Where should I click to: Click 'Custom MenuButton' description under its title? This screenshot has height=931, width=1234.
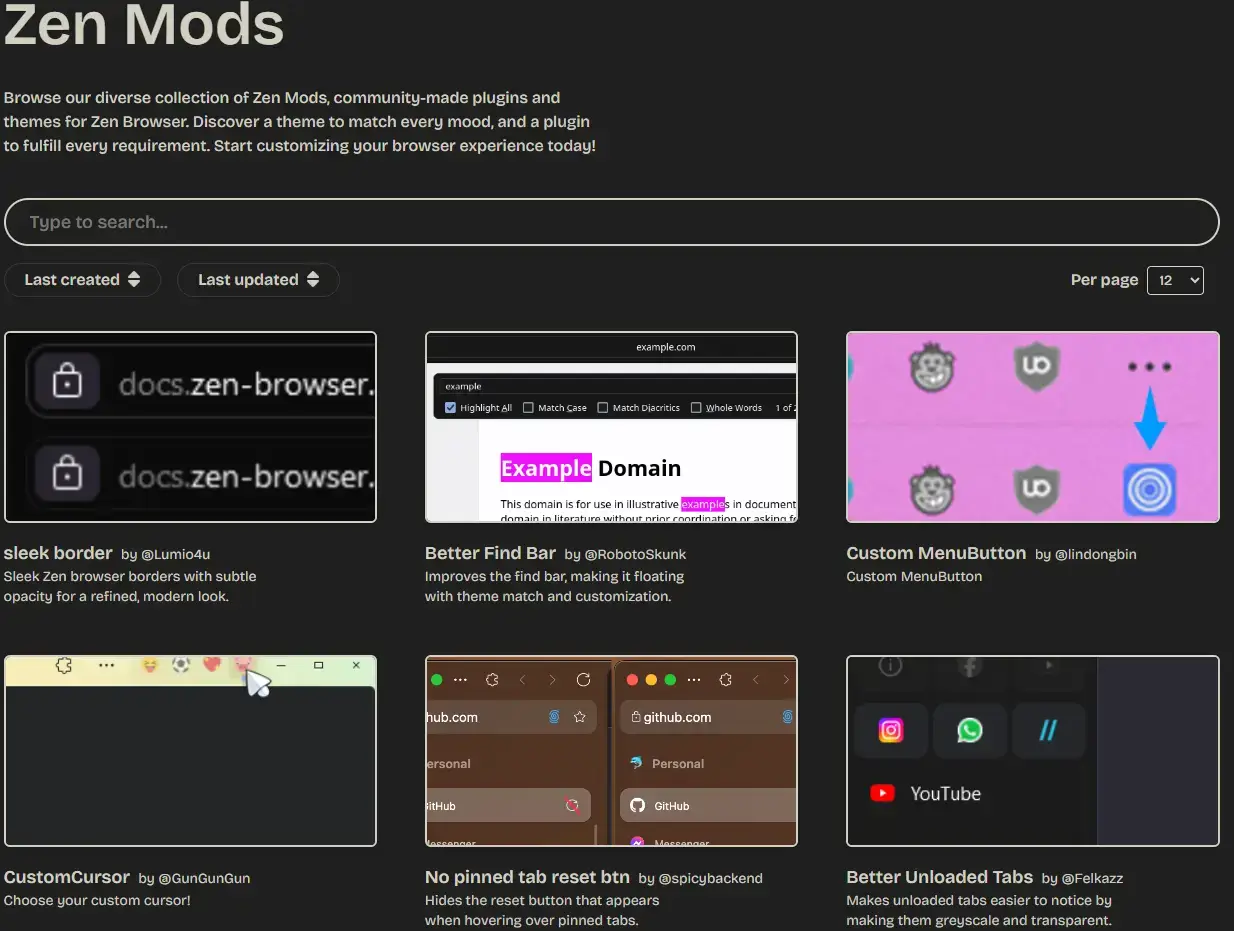coord(914,576)
